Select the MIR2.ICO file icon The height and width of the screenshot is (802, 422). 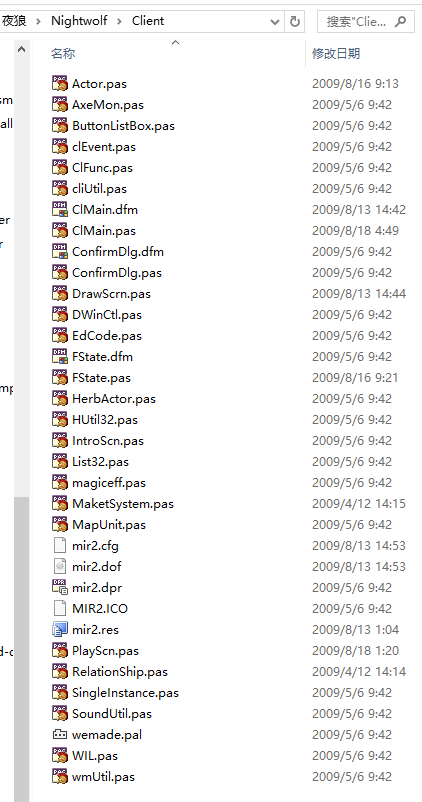pos(60,608)
